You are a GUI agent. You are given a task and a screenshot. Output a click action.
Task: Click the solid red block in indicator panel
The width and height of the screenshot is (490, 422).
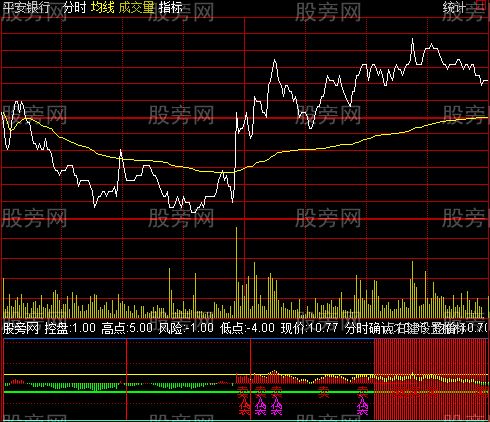[431, 379]
